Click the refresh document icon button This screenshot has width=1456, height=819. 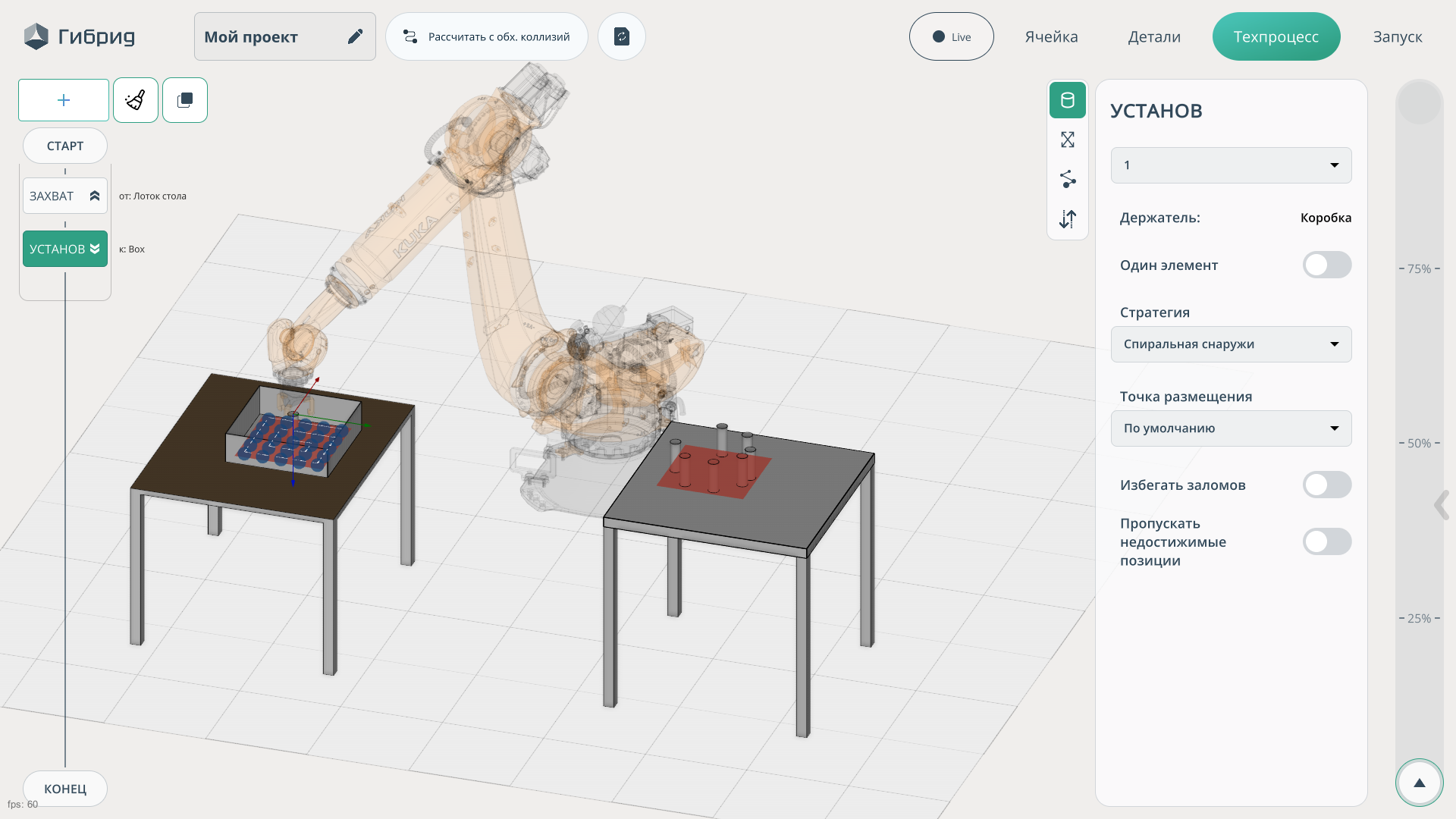(x=621, y=36)
